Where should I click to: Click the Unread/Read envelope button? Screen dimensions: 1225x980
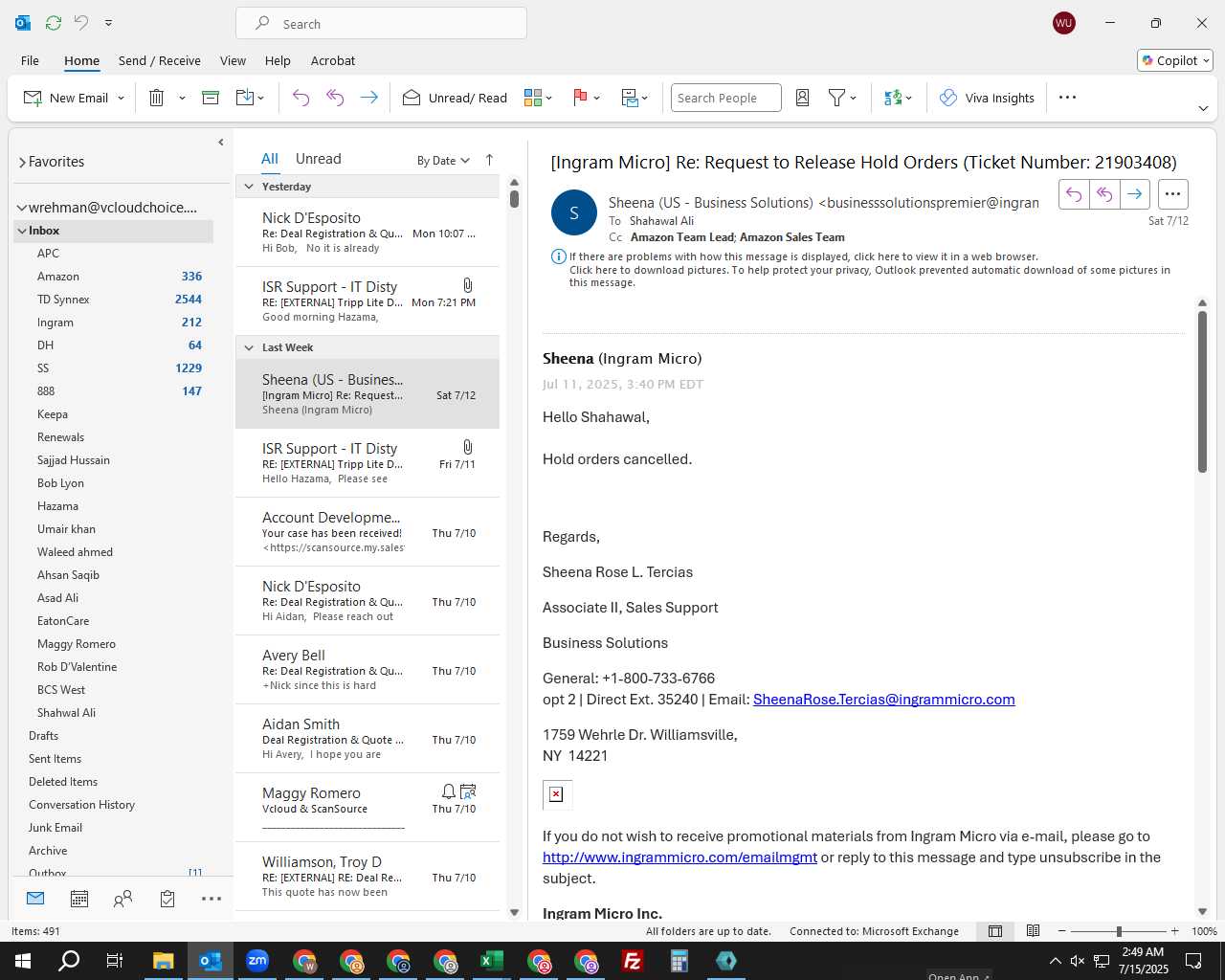click(455, 98)
